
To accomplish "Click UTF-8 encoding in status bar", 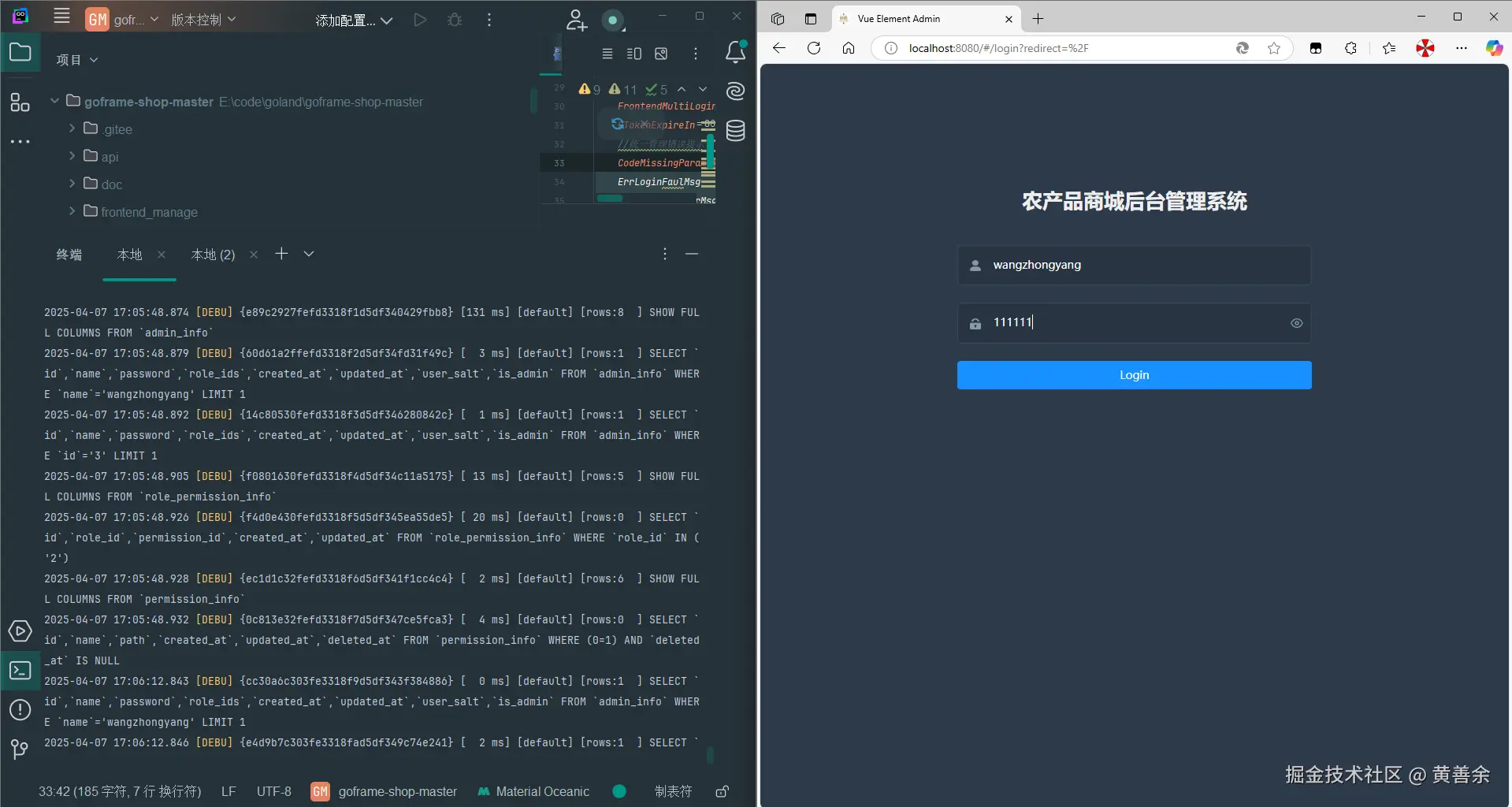I will point(273,791).
